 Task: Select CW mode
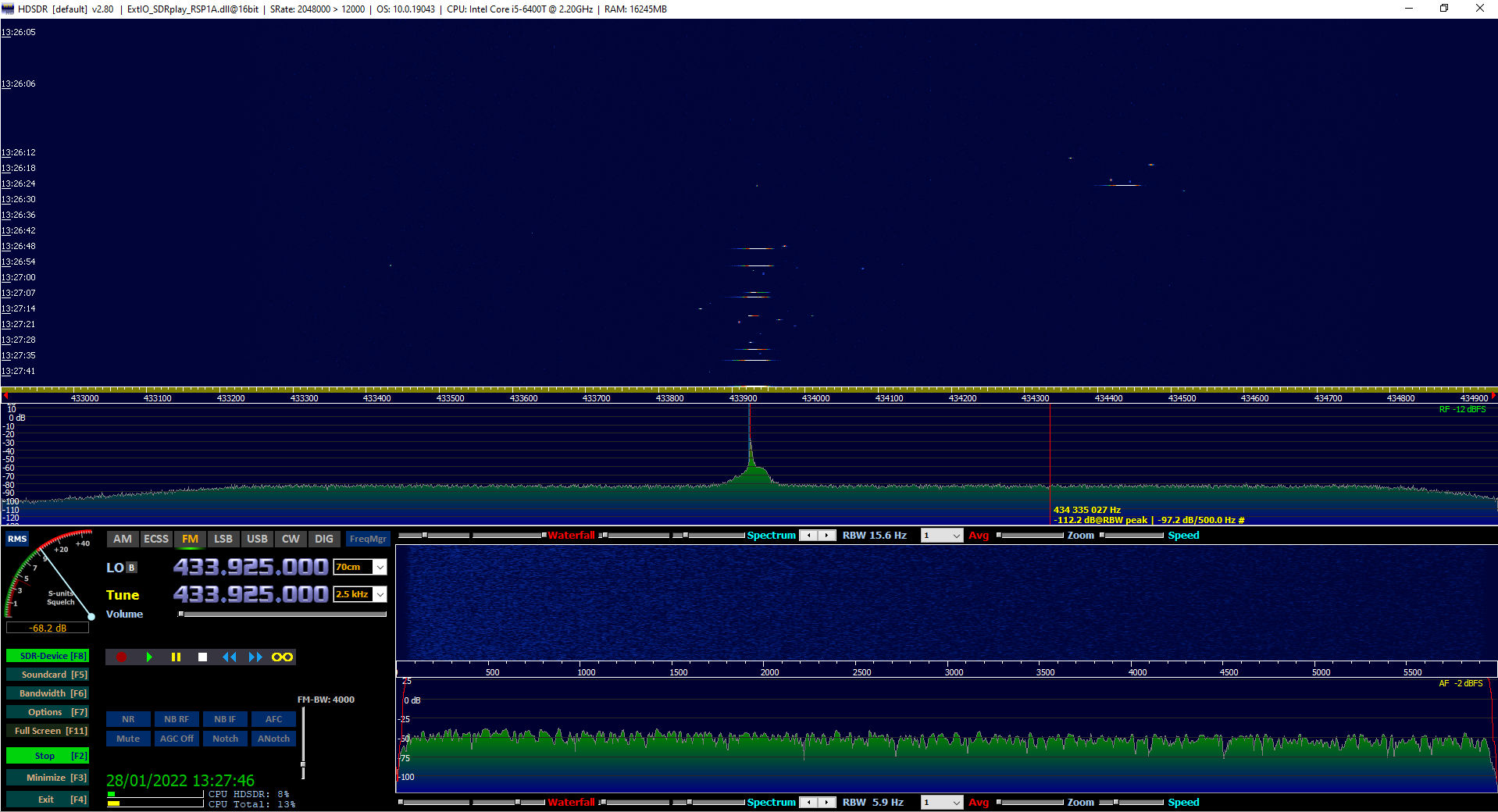[291, 539]
